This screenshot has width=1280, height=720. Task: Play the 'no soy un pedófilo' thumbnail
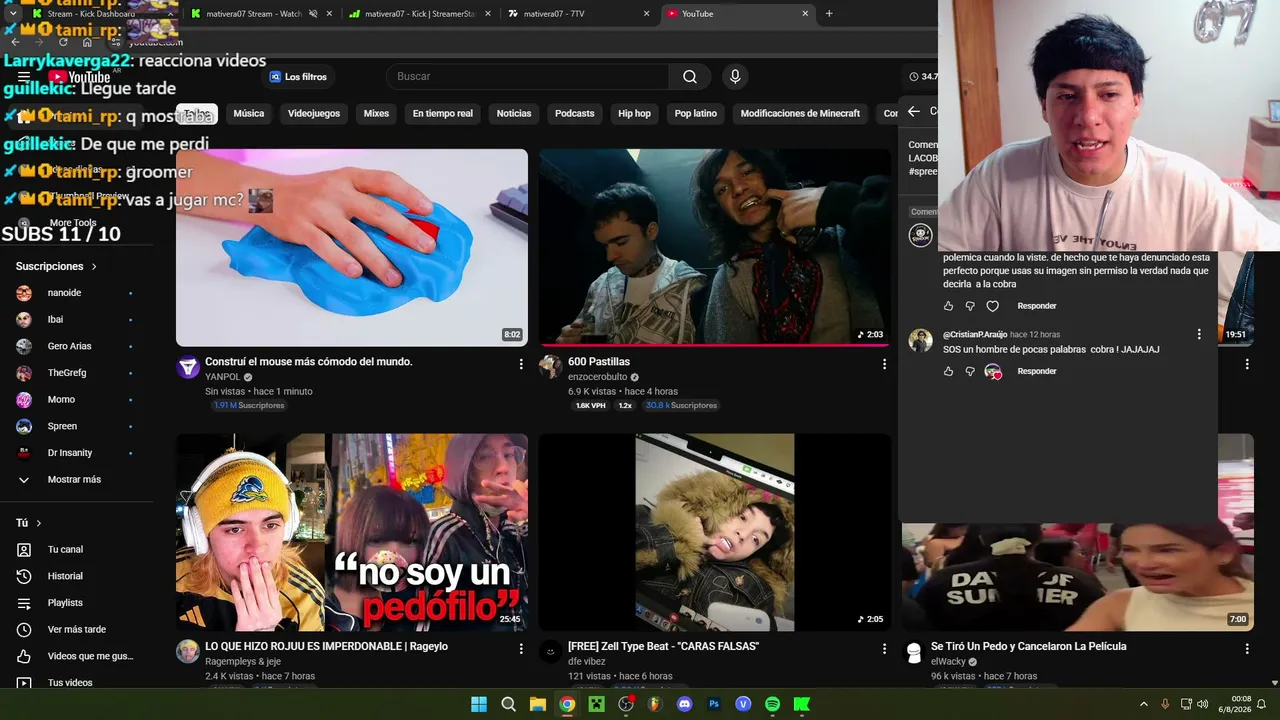click(x=352, y=532)
